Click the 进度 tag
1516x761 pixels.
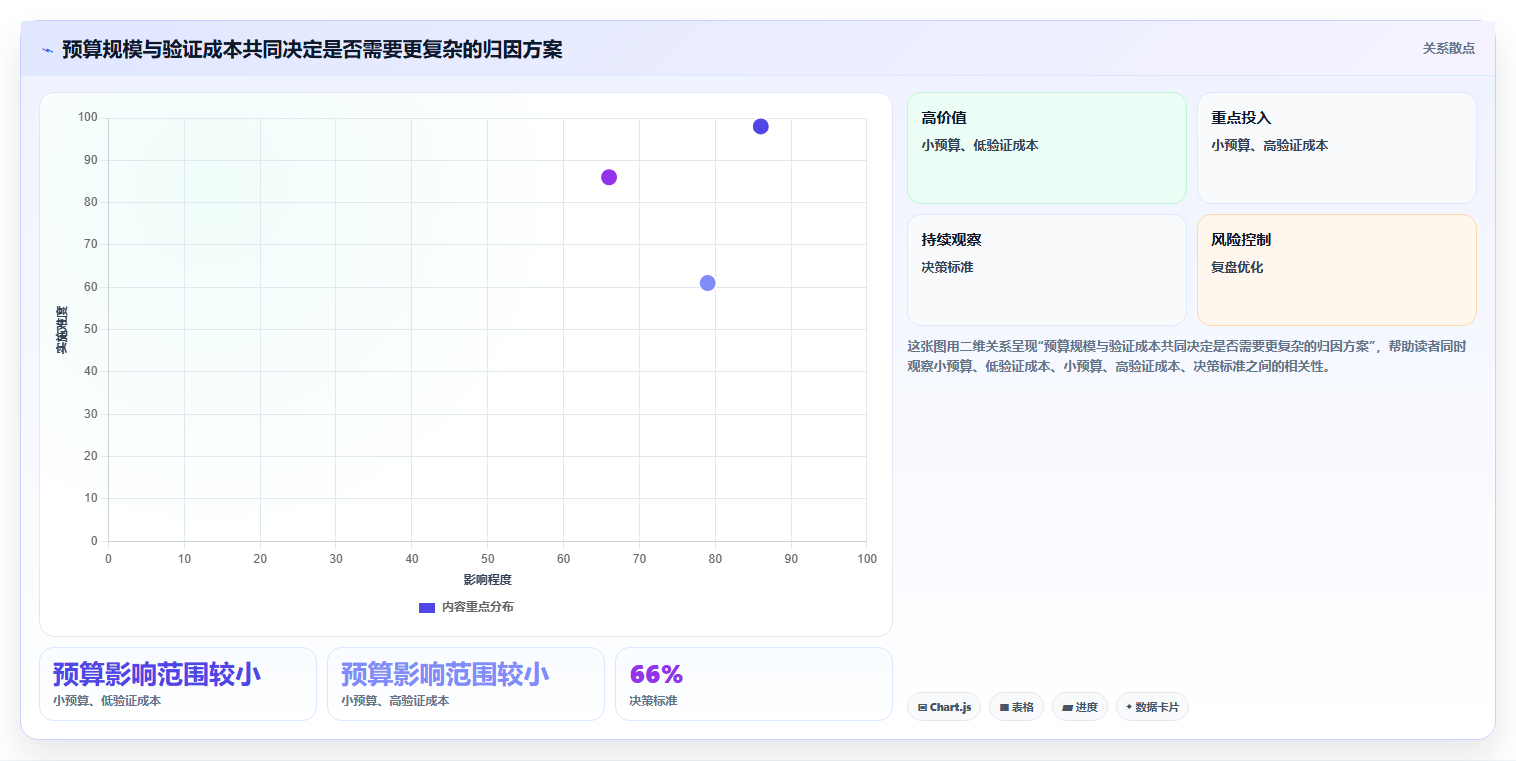pyautogui.click(x=1080, y=707)
